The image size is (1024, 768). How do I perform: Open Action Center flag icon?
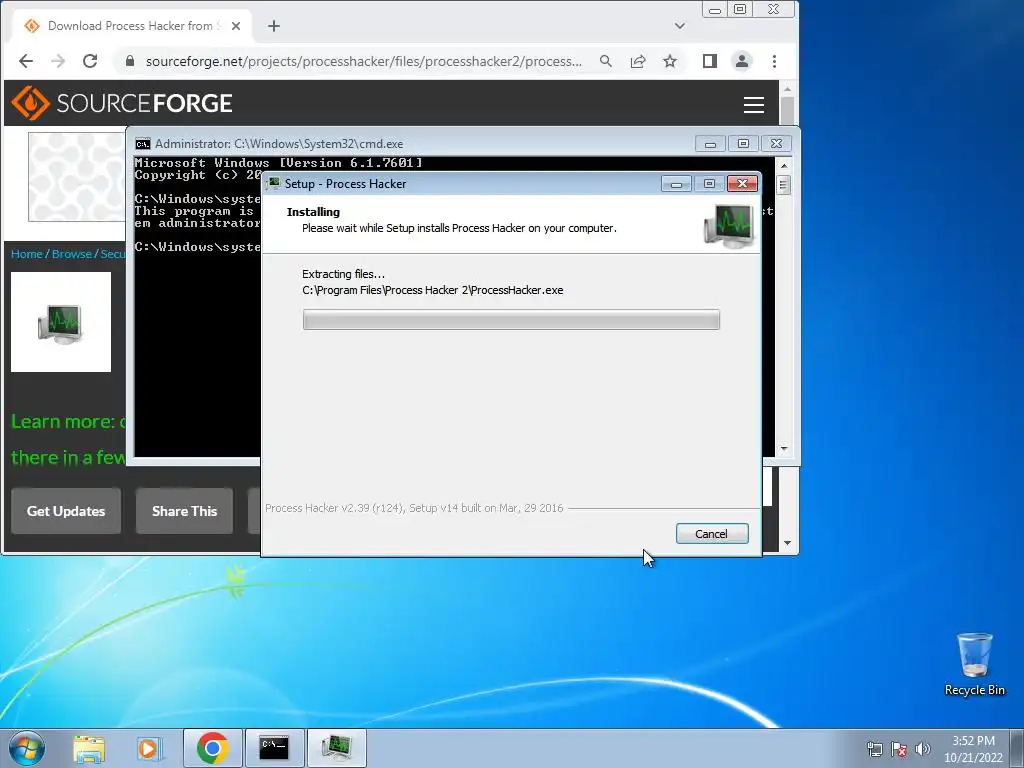[x=899, y=749]
